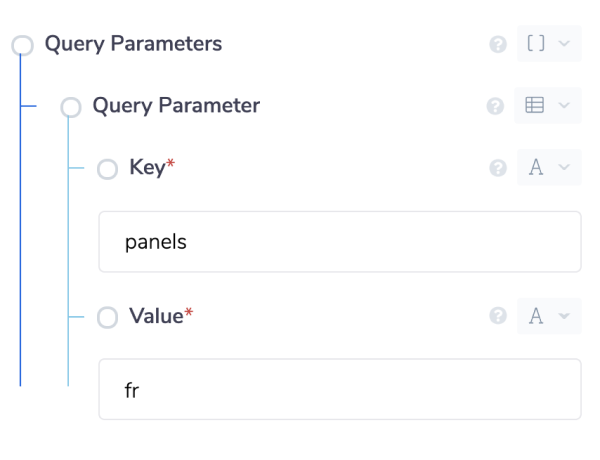Viewport: 600px width, 460px height.
Task: Toggle the circle next to Value
Action: (107, 318)
